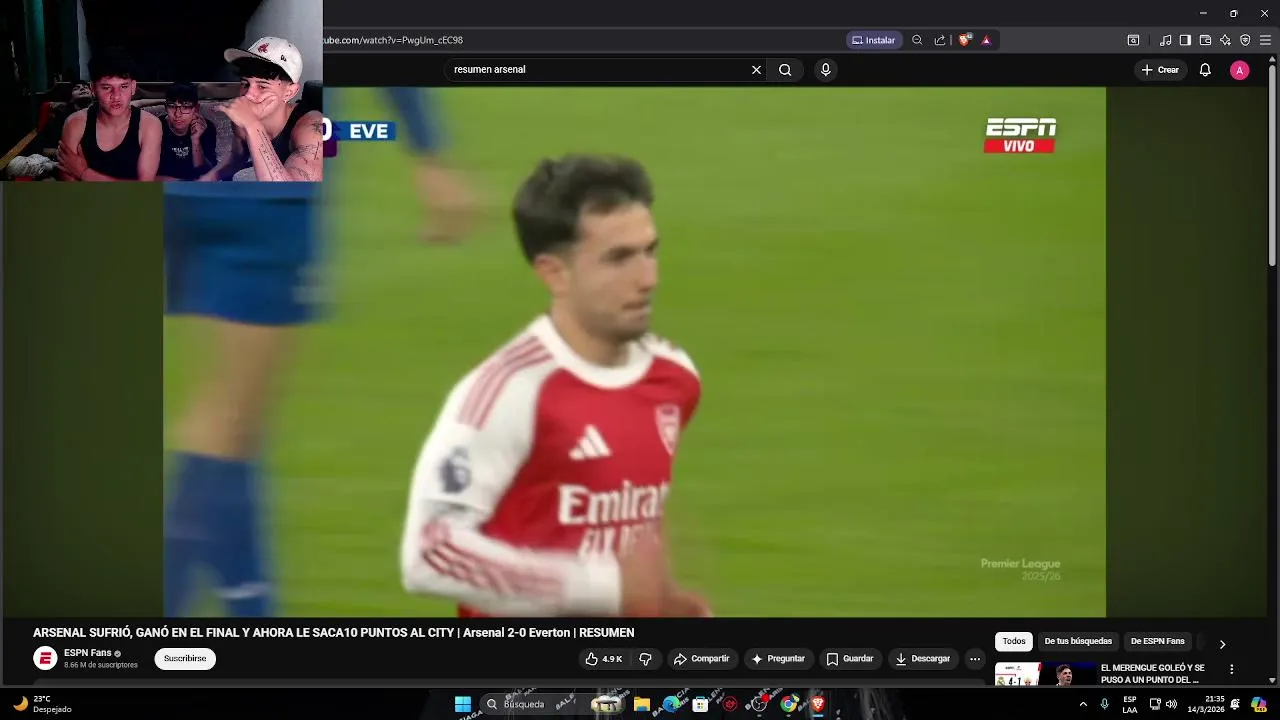Viewport: 1280px width, 720px height.
Task: Open Google Chrome from taskbar
Action: [789, 704]
